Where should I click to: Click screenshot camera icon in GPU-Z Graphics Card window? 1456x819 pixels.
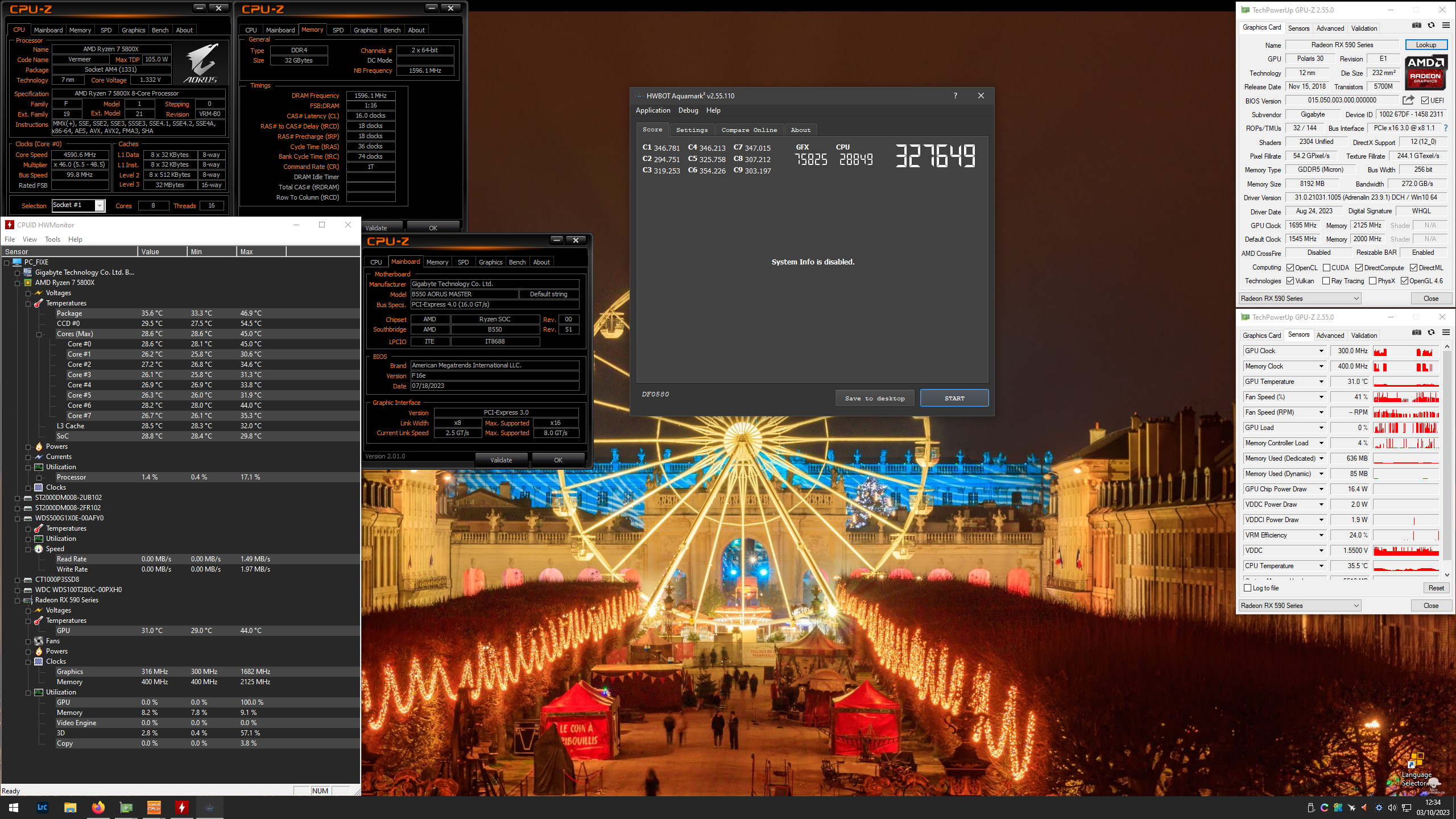click(1417, 26)
